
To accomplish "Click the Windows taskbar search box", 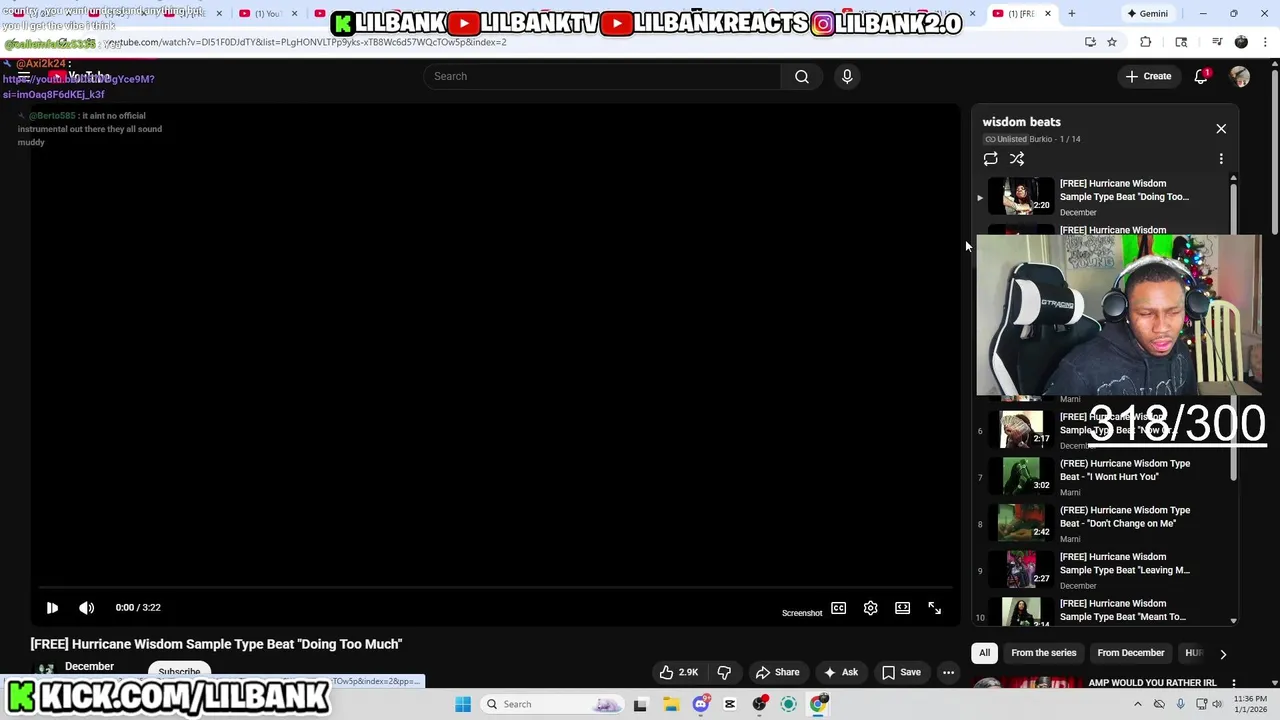I will (x=550, y=704).
